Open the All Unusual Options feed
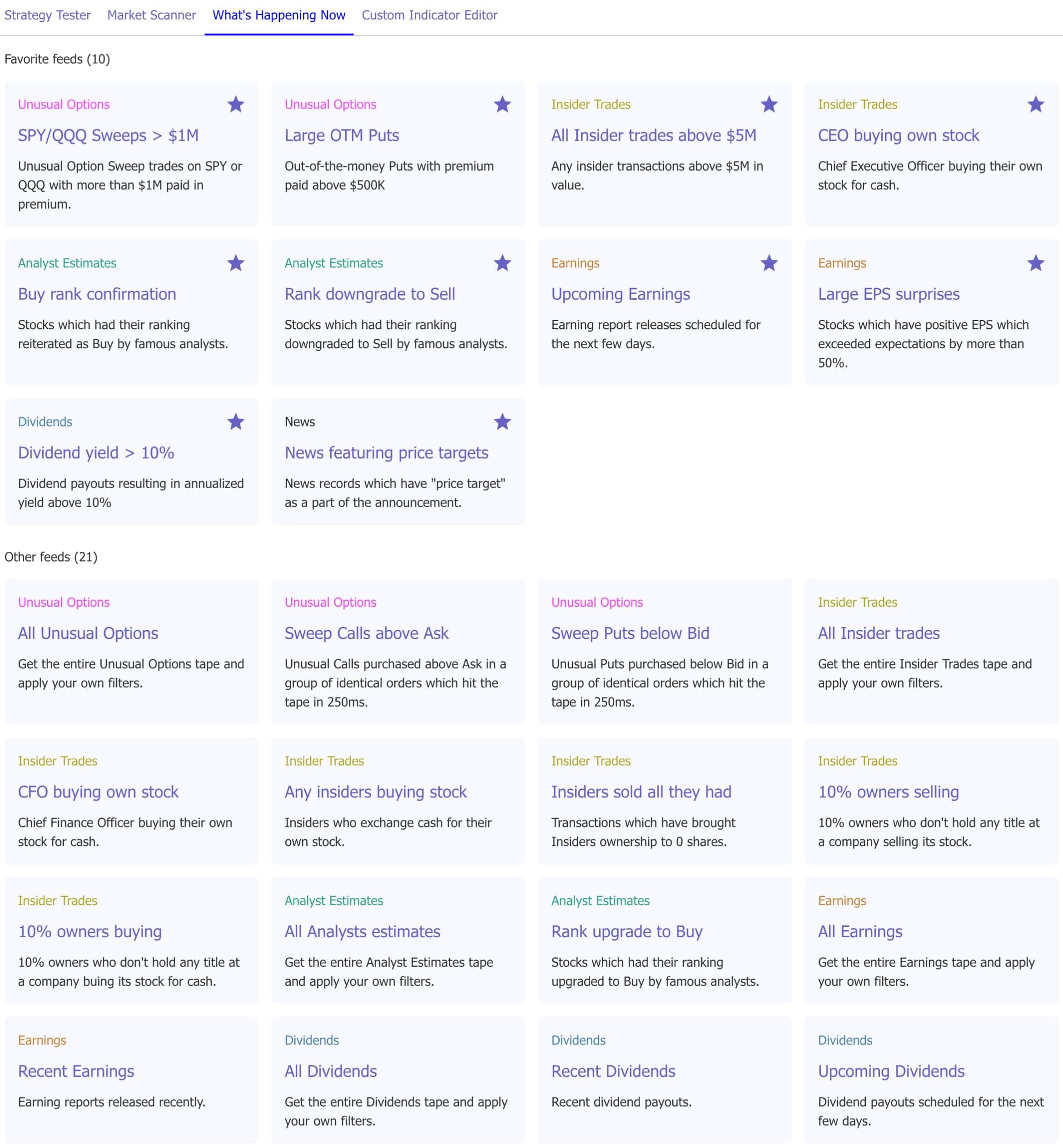The width and height of the screenshot is (1063, 1148). (88, 633)
